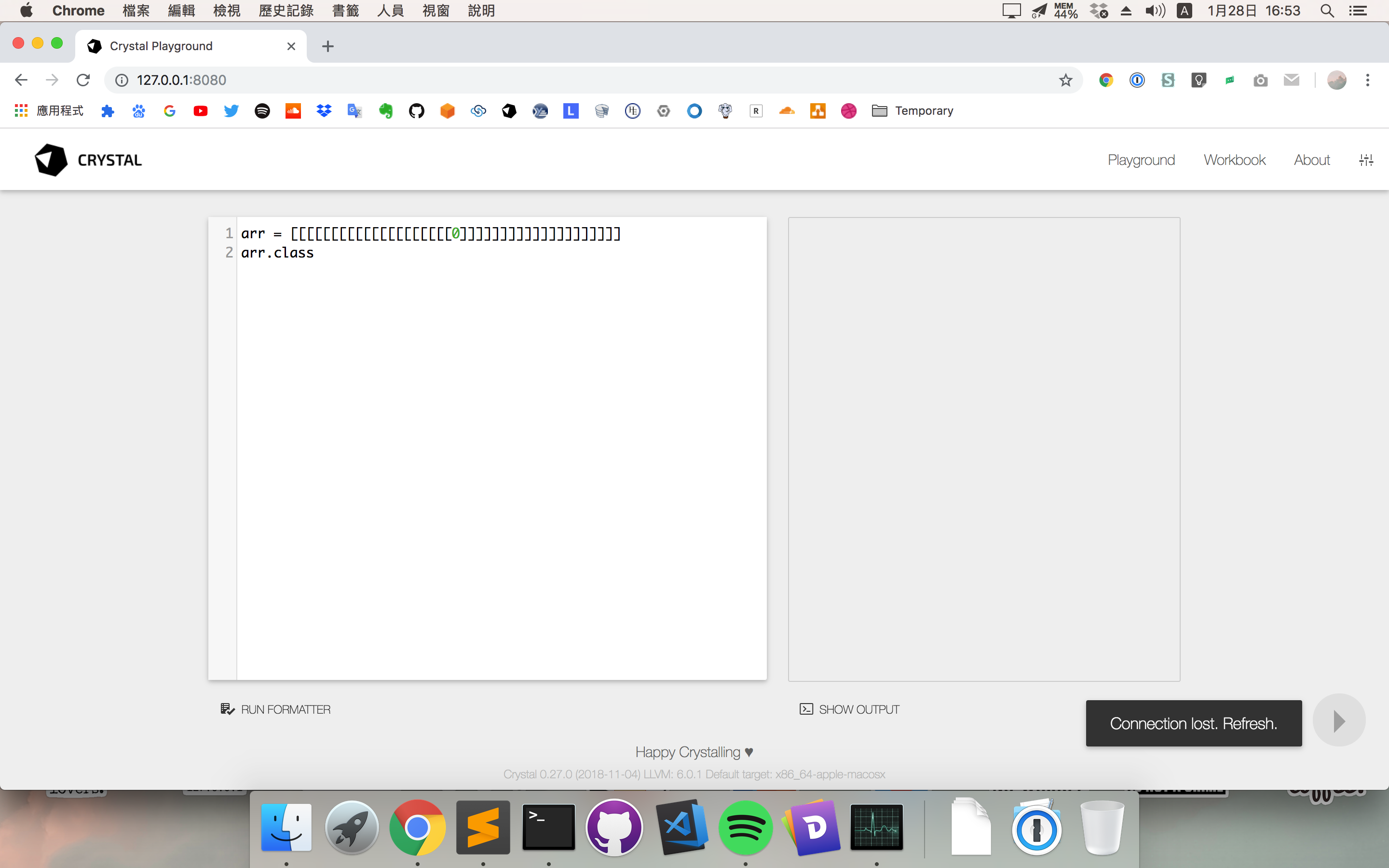1389x868 pixels.
Task: Open Finder from the Dock
Action: 286,827
